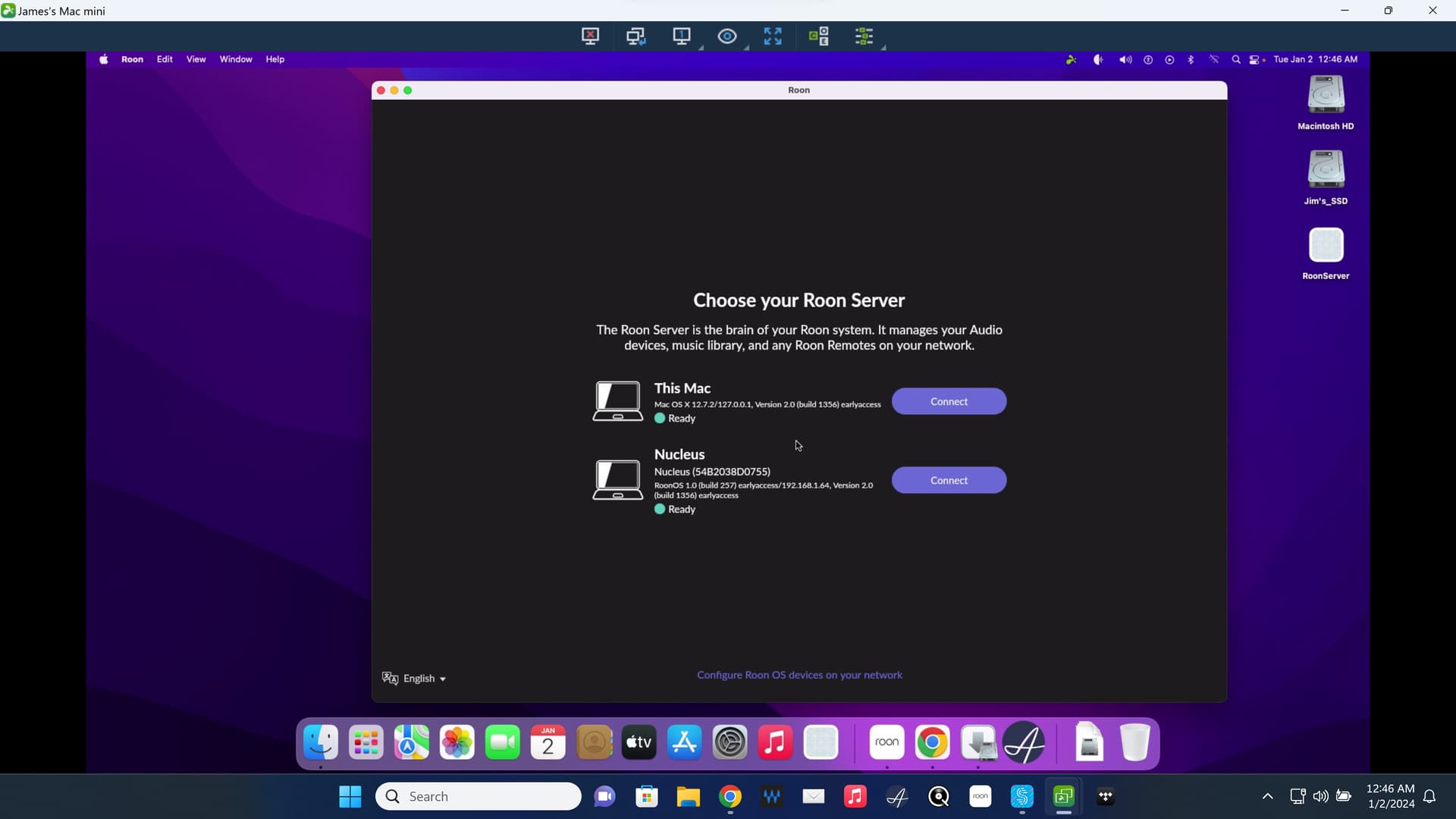Open the monitor selection toolbar dropdown

tap(682, 36)
